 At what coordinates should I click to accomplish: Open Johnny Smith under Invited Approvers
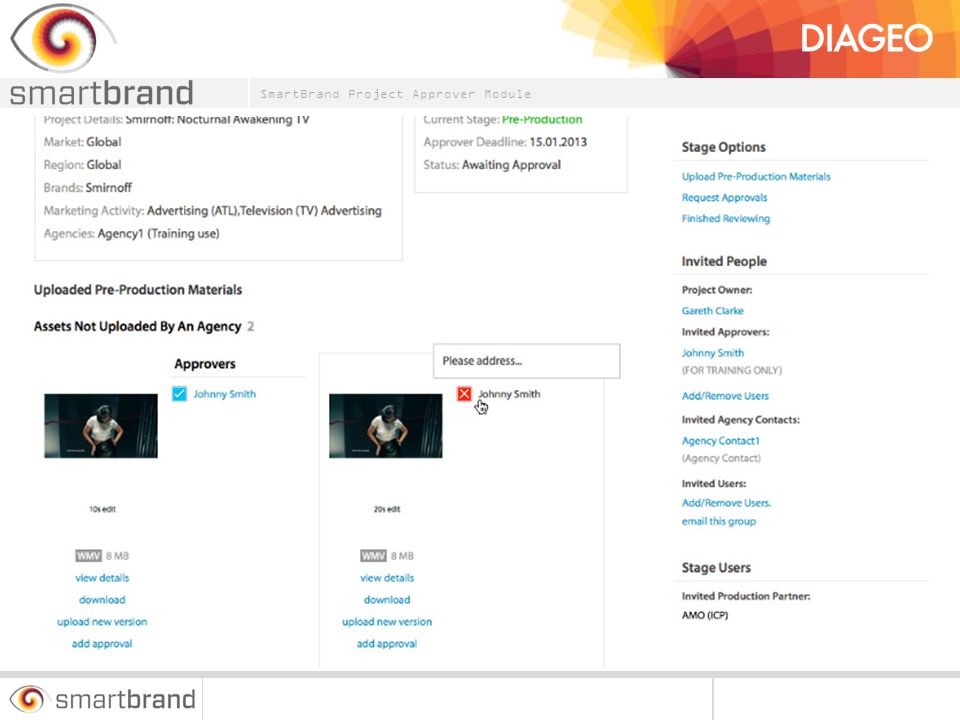(713, 353)
